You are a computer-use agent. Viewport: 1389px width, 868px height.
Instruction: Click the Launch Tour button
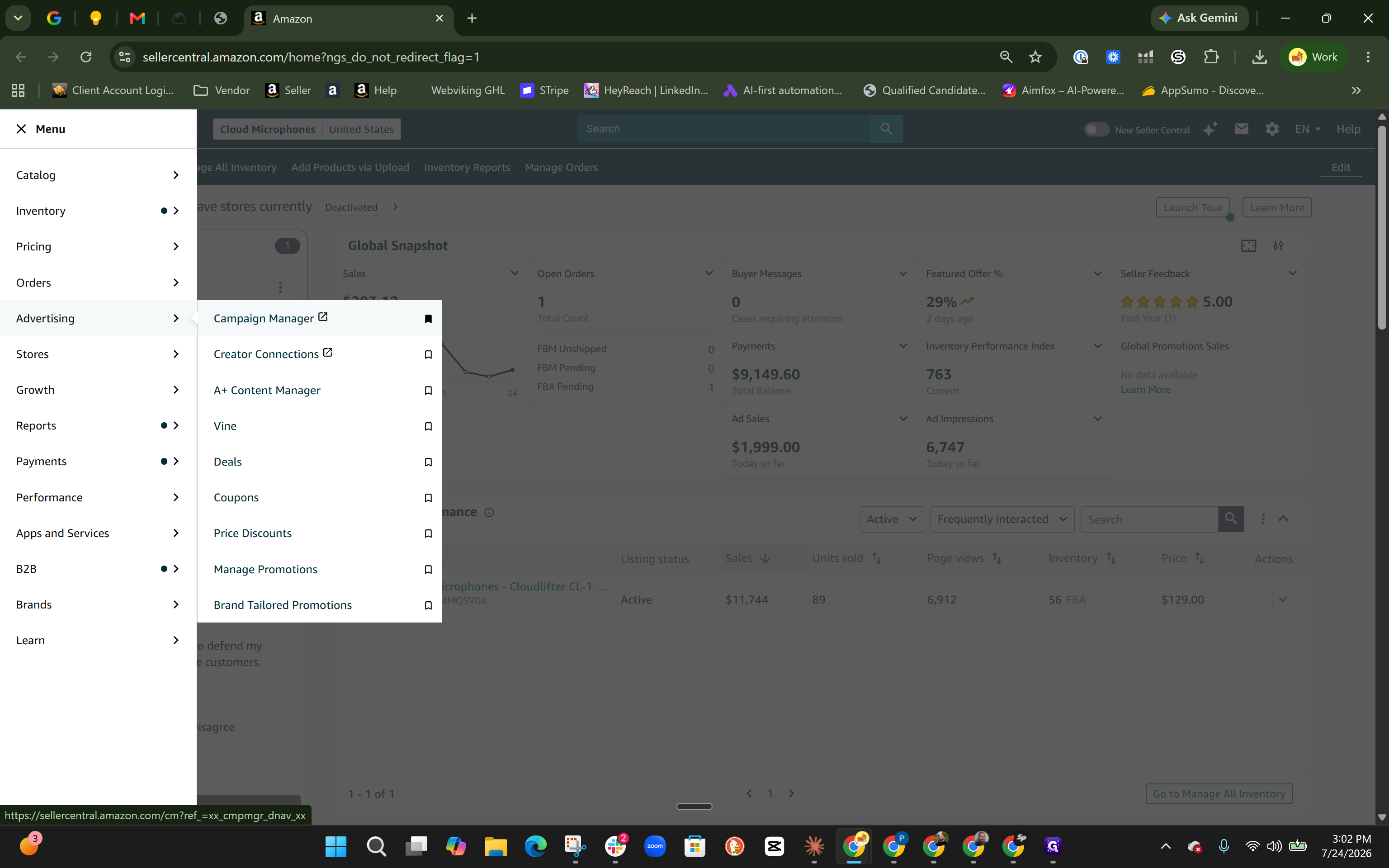click(x=1193, y=207)
